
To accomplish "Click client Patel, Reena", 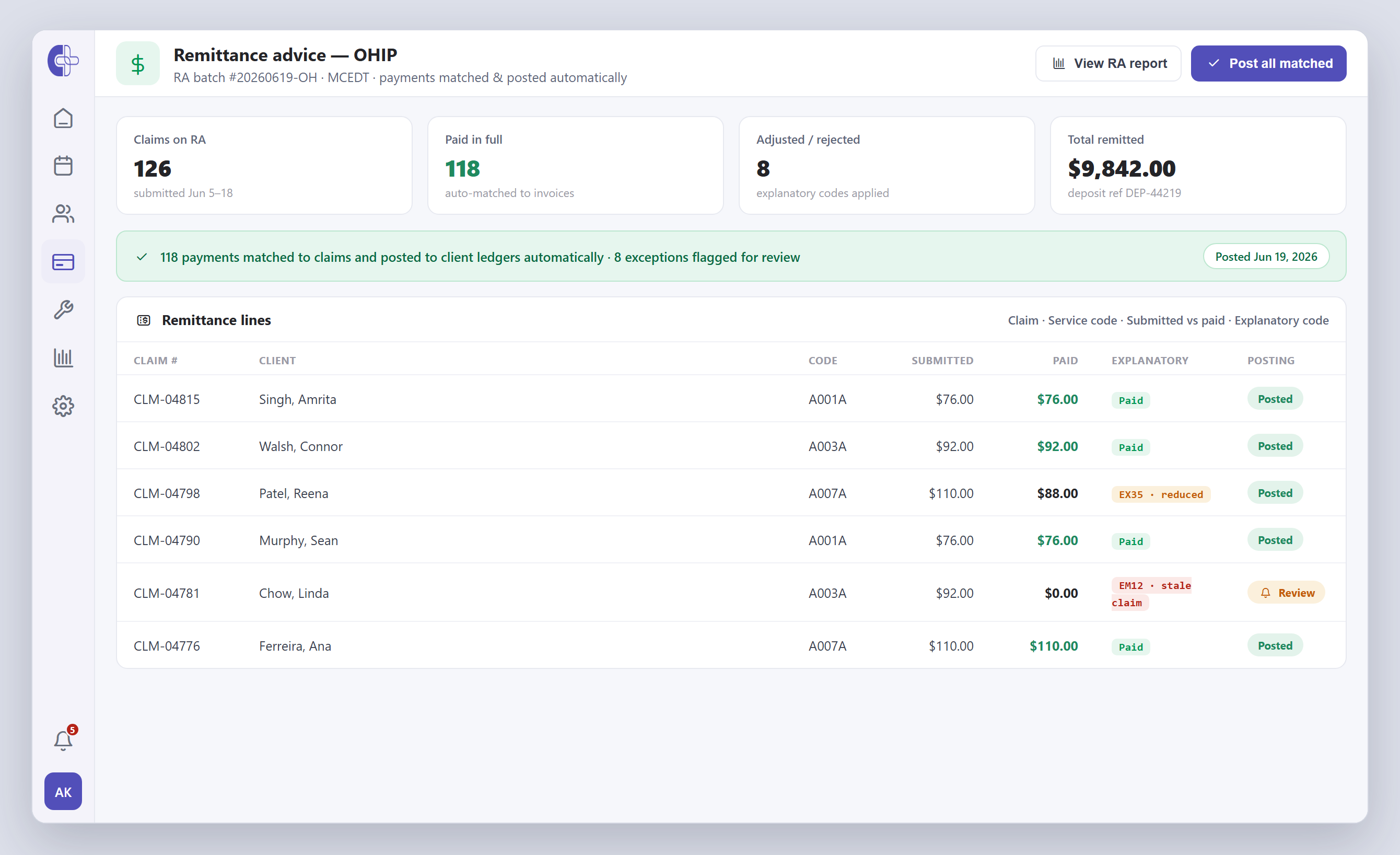I will 294,493.
